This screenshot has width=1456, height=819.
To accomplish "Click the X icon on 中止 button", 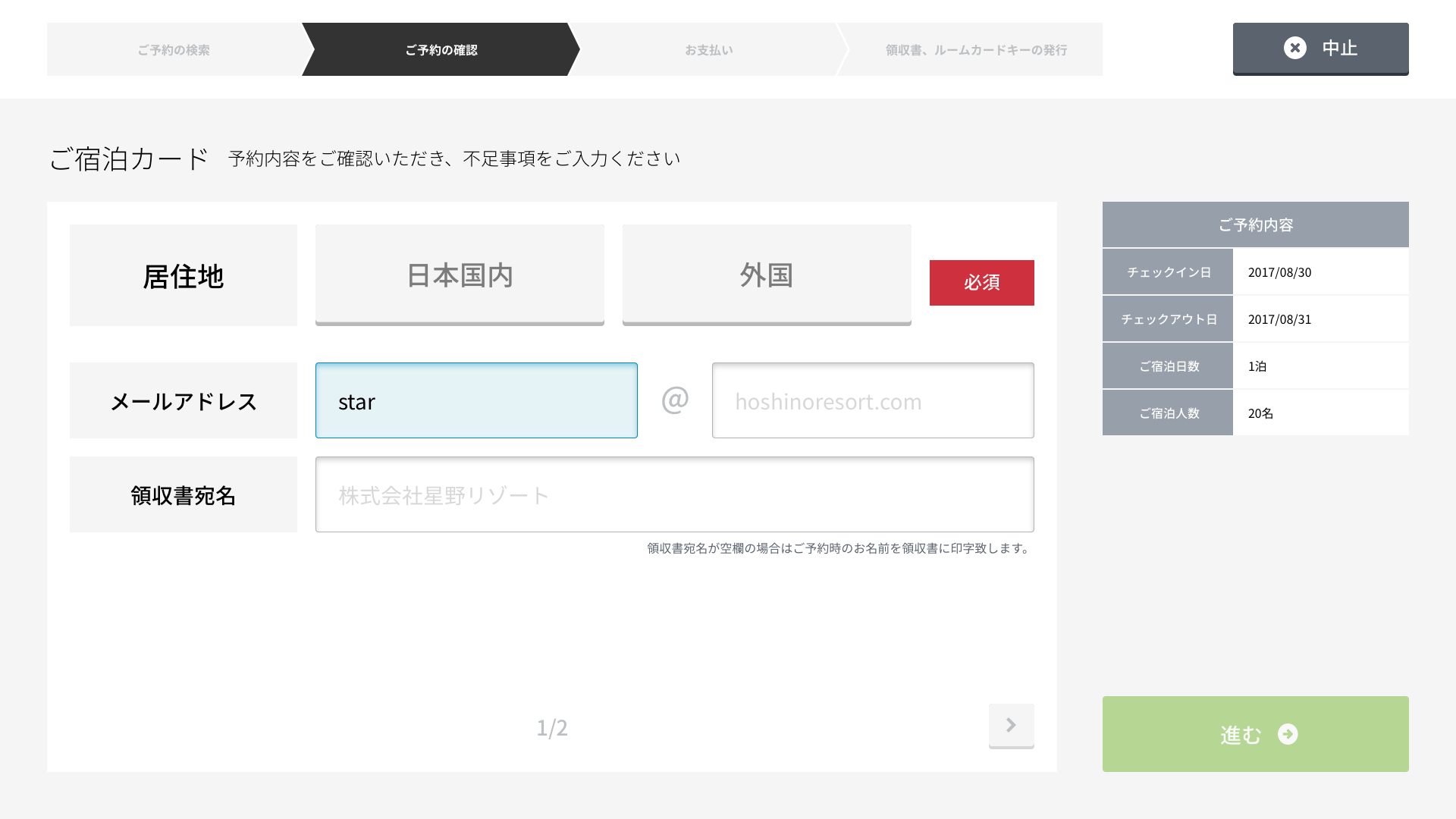I will [1294, 48].
